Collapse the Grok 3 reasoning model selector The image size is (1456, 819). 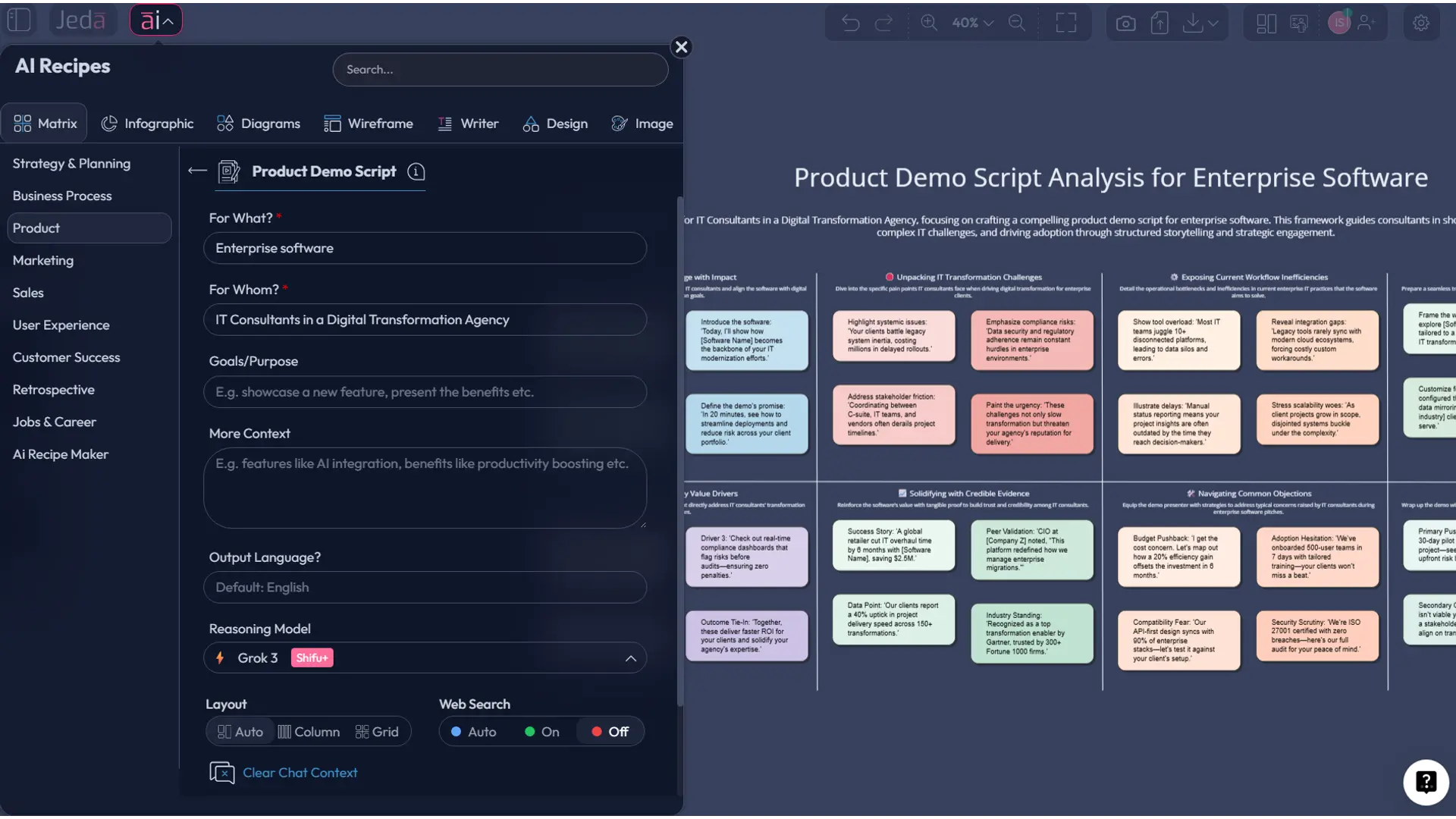tap(631, 657)
